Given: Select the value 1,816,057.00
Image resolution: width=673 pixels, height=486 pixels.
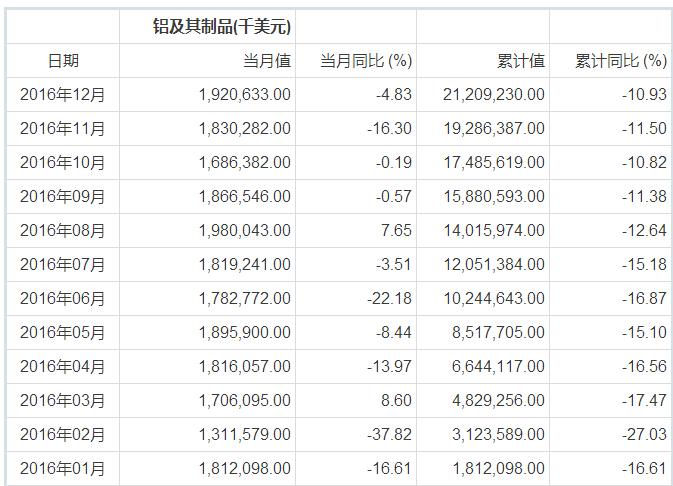Looking at the screenshot, I should 245,367.
